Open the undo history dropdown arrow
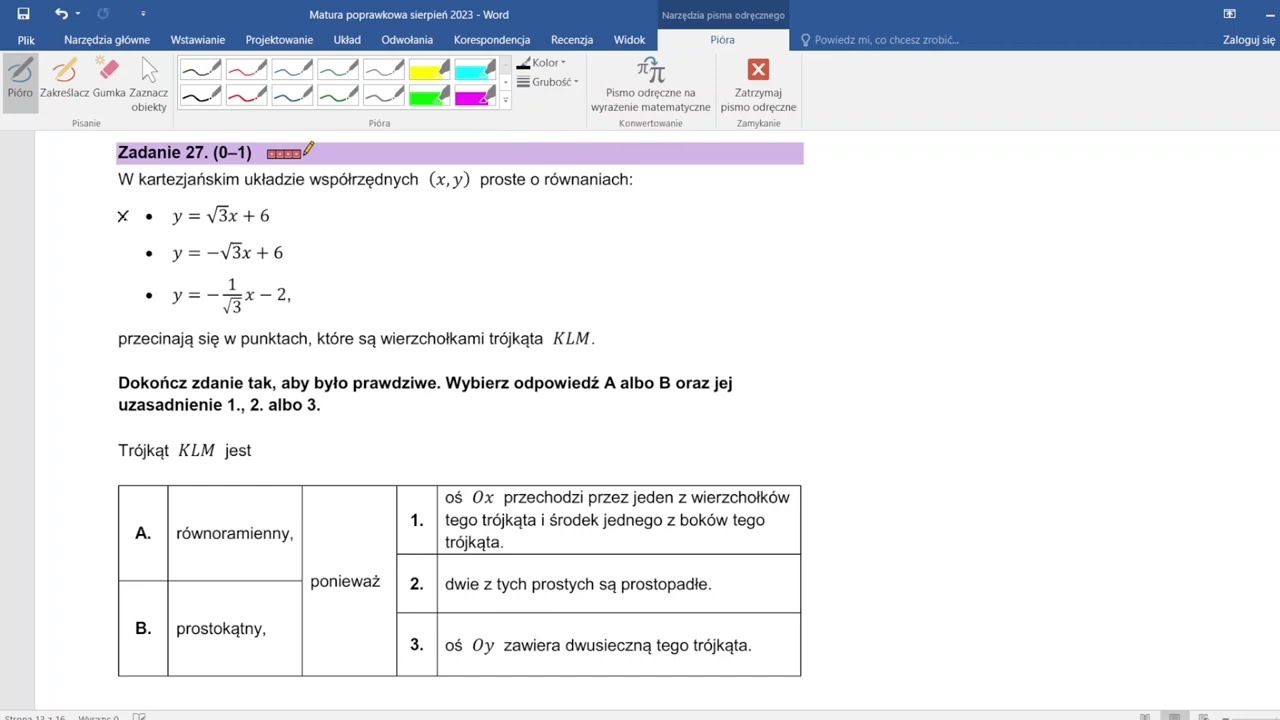1280x720 pixels. [x=77, y=14]
